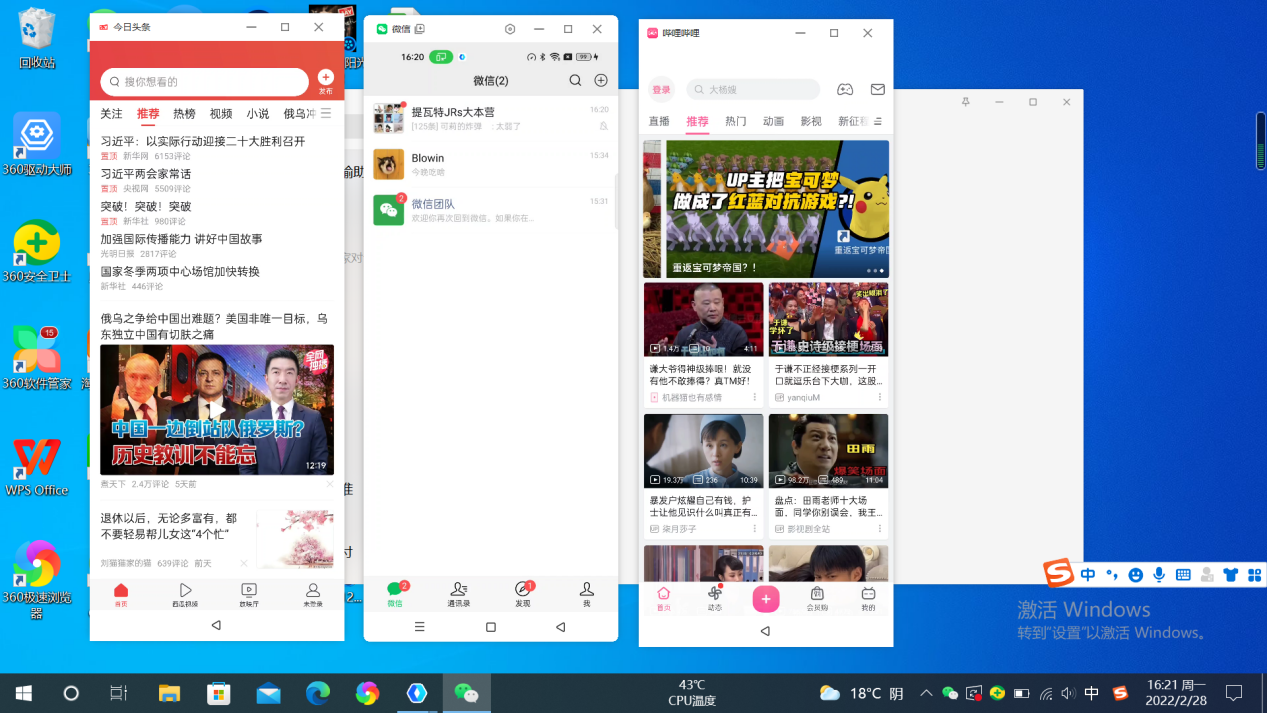Open 通讯录 contacts in WeChat bottom bar
Viewport: 1267px width, 713px height.
coord(459,594)
